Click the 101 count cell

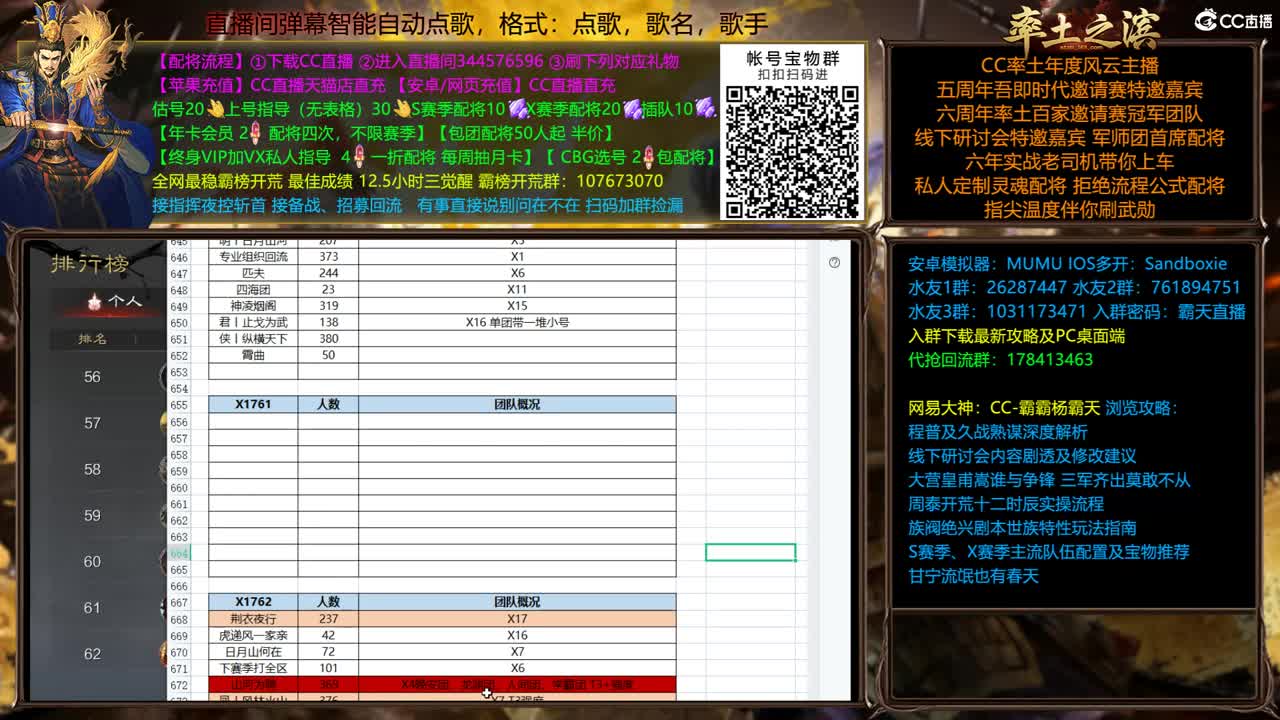(x=328, y=668)
